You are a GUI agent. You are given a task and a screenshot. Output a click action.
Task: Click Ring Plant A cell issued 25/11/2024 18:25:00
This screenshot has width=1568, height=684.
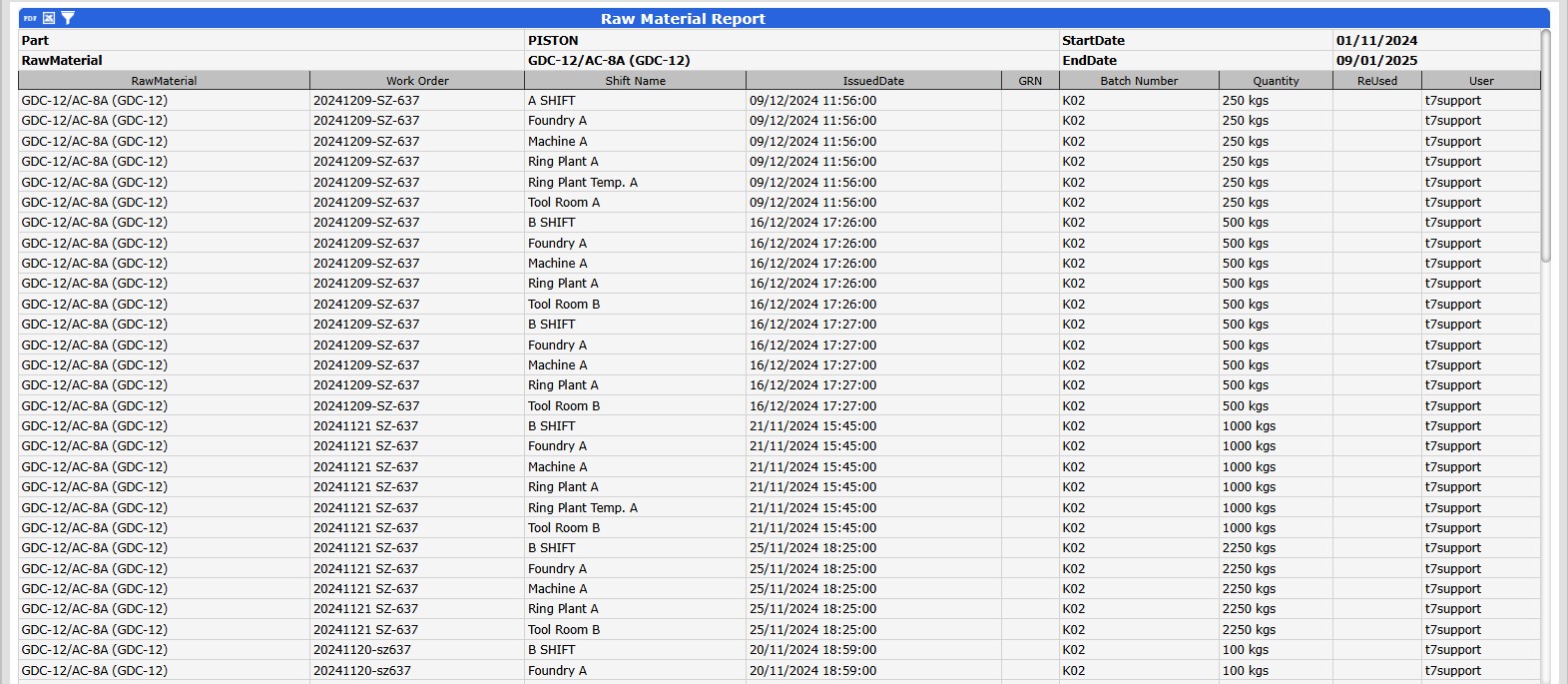coord(634,609)
